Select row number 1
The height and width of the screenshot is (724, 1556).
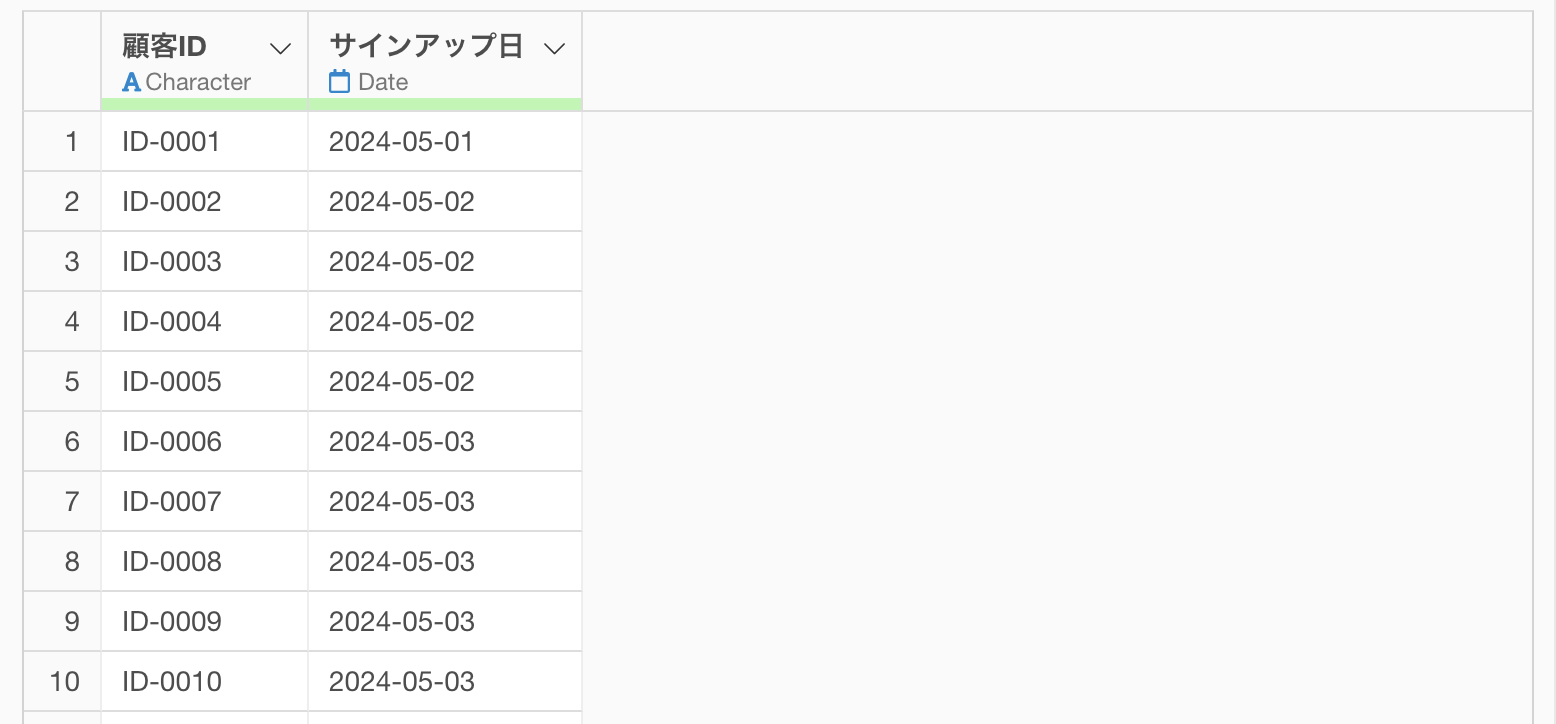pyautogui.click(x=71, y=142)
